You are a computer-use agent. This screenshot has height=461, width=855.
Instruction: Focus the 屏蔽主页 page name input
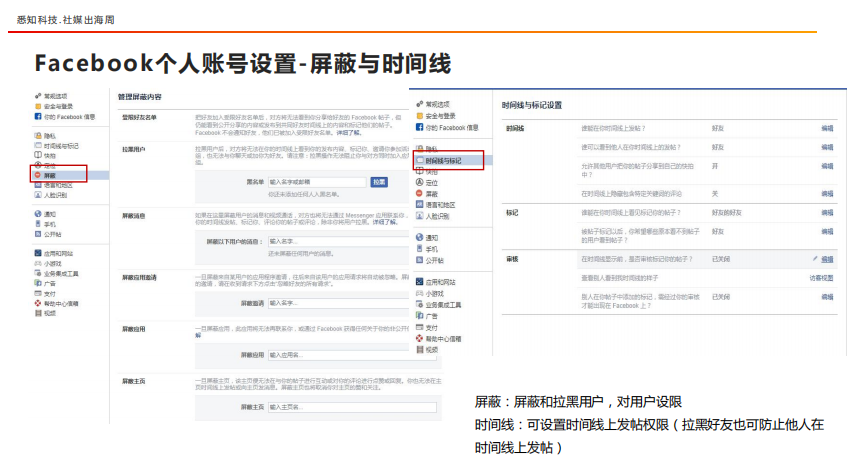pos(352,407)
